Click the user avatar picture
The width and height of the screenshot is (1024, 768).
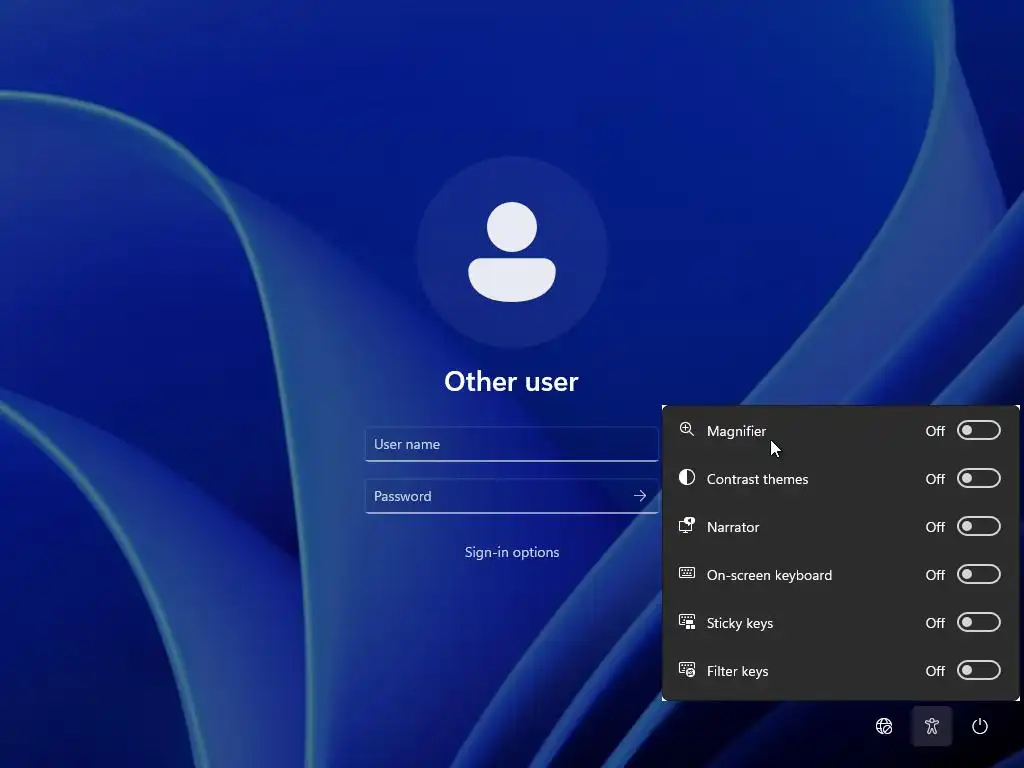pyautogui.click(x=512, y=251)
